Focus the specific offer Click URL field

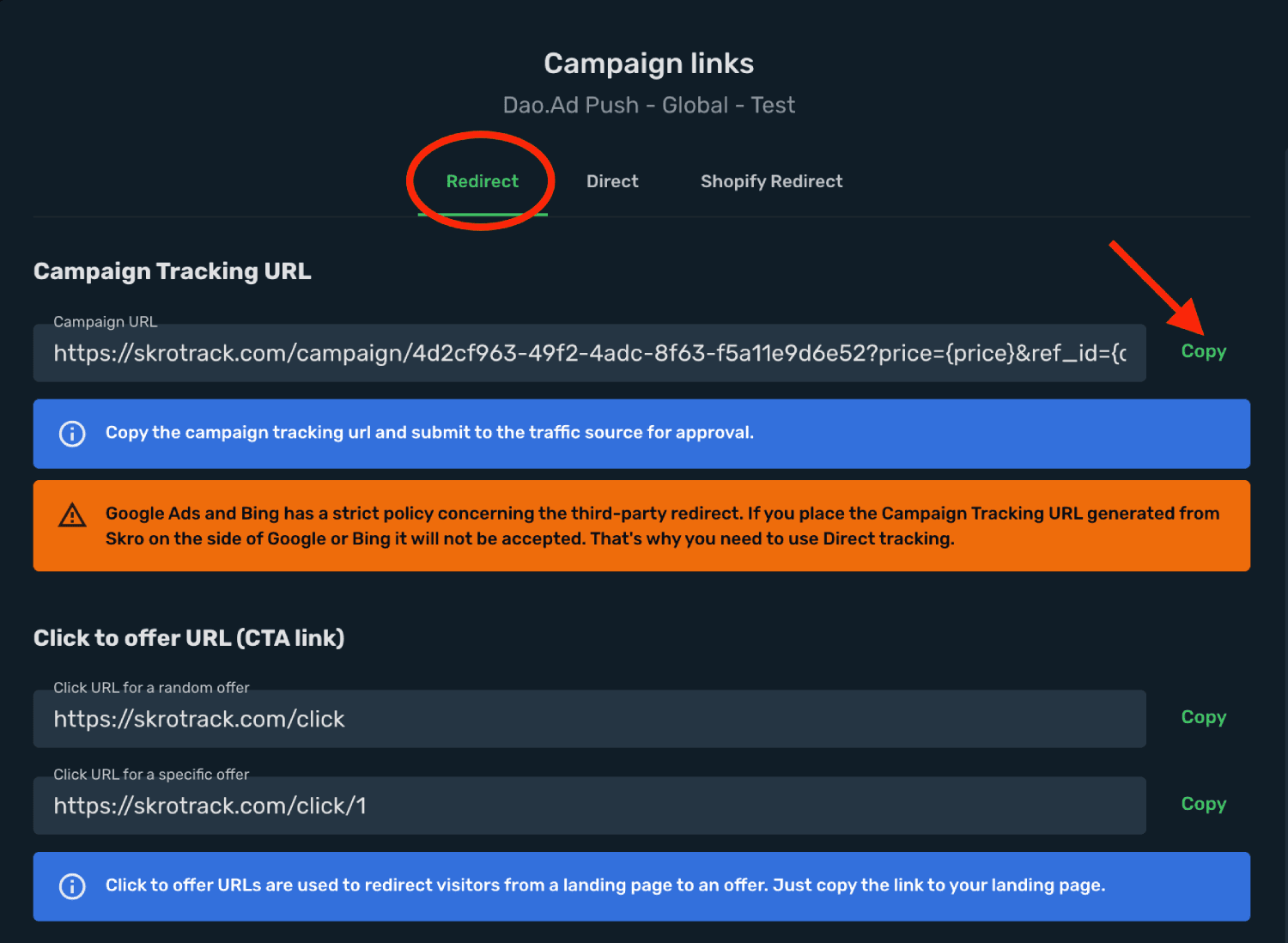tap(589, 806)
